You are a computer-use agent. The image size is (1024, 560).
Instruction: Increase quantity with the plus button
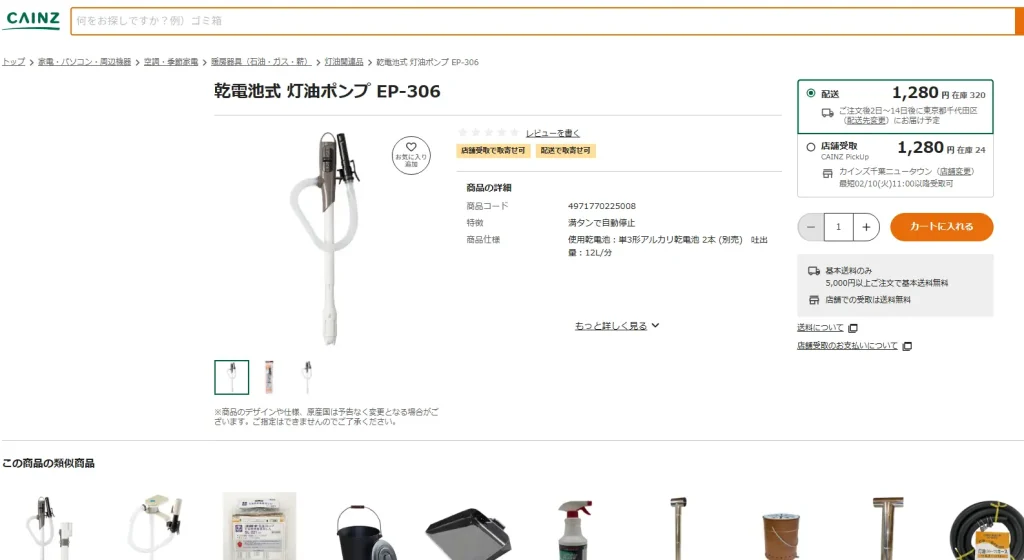[866, 227]
